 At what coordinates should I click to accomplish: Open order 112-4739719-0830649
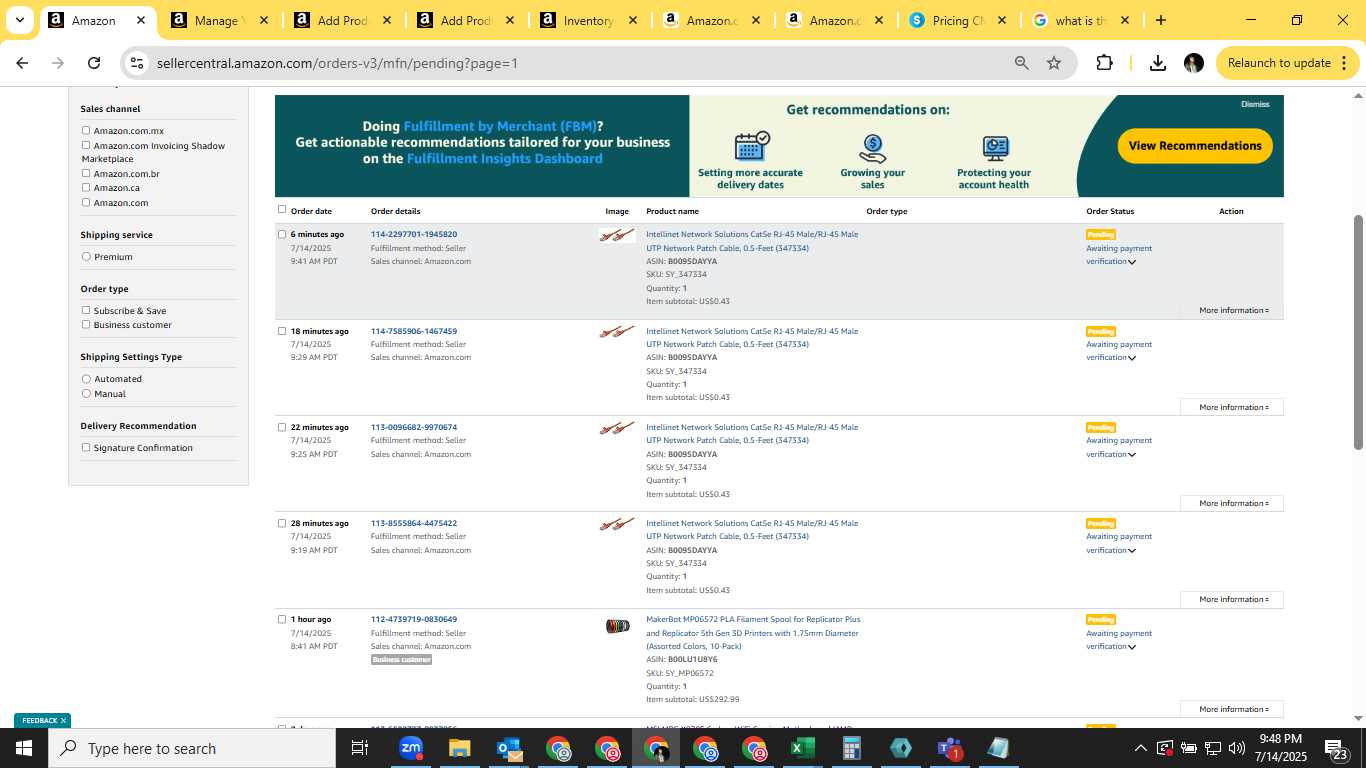pyautogui.click(x=414, y=619)
